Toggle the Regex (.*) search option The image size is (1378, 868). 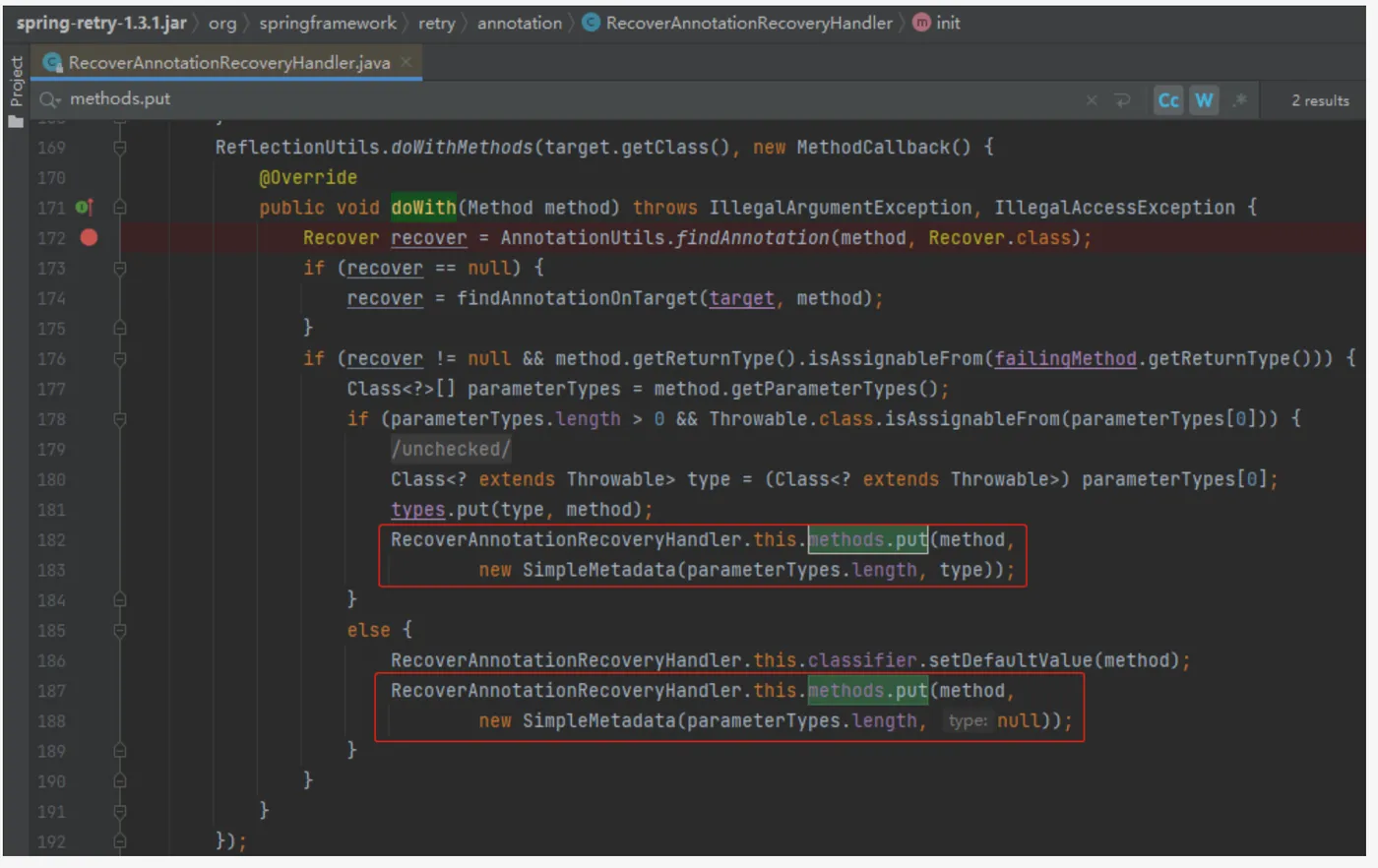tap(1239, 100)
